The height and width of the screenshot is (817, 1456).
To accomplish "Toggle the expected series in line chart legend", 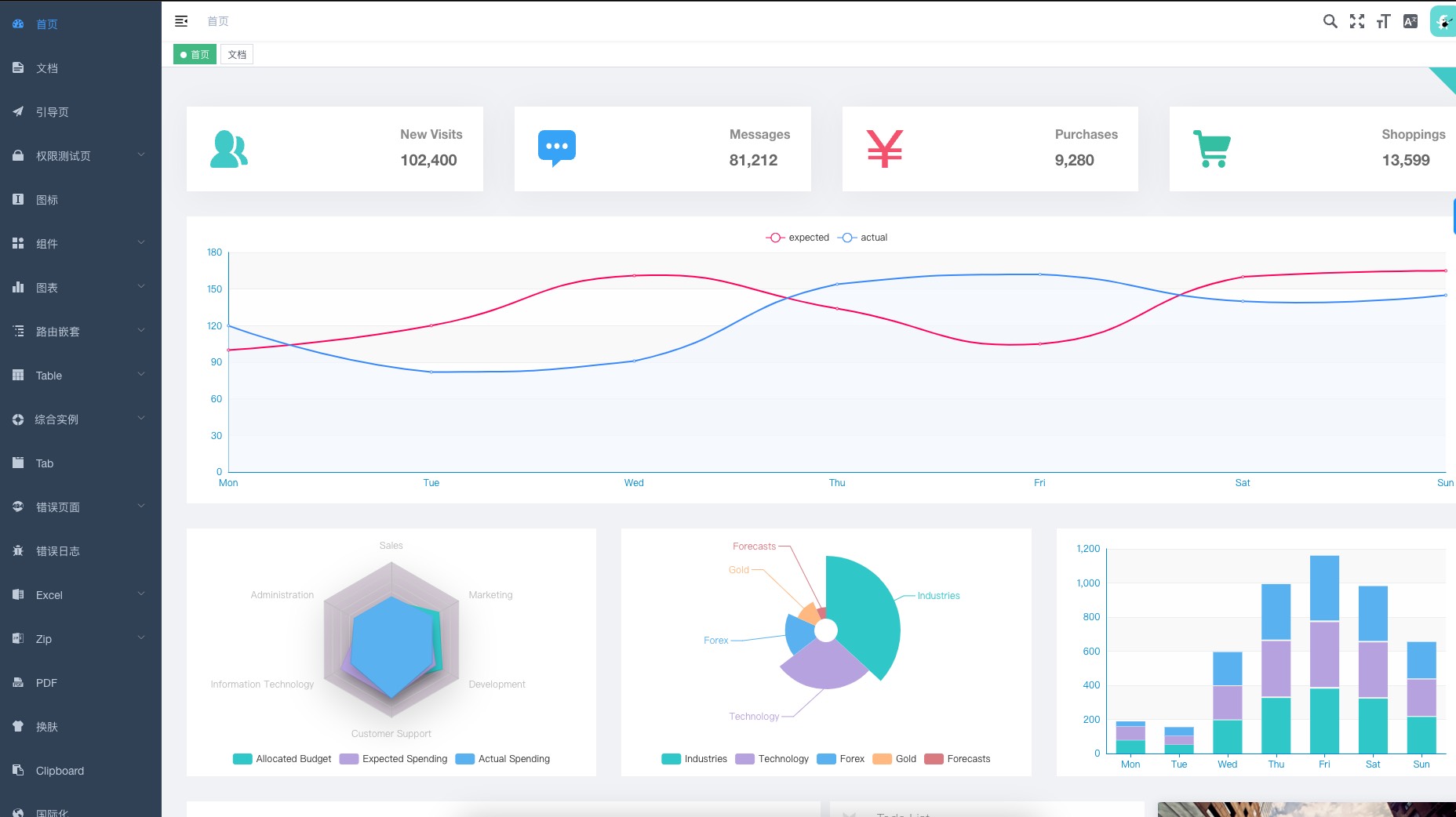I will pyautogui.click(x=798, y=238).
